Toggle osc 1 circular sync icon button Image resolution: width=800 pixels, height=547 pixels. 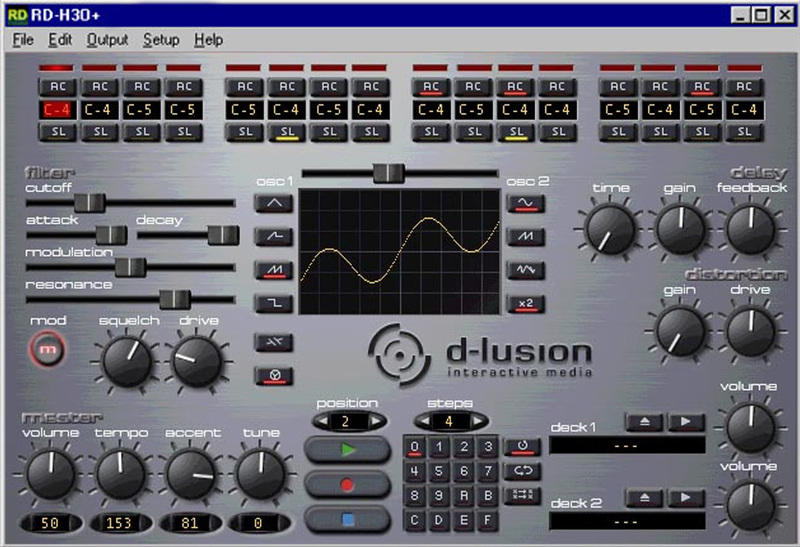click(274, 376)
